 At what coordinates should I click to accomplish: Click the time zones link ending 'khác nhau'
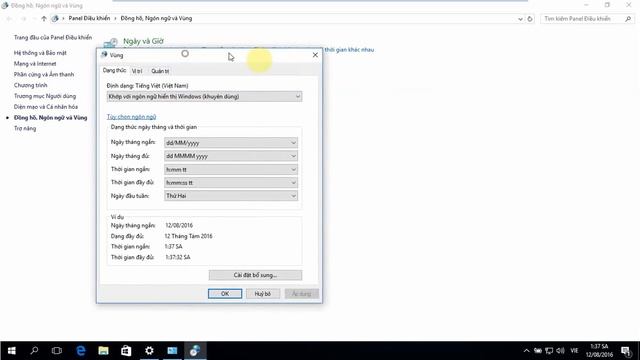point(349,50)
